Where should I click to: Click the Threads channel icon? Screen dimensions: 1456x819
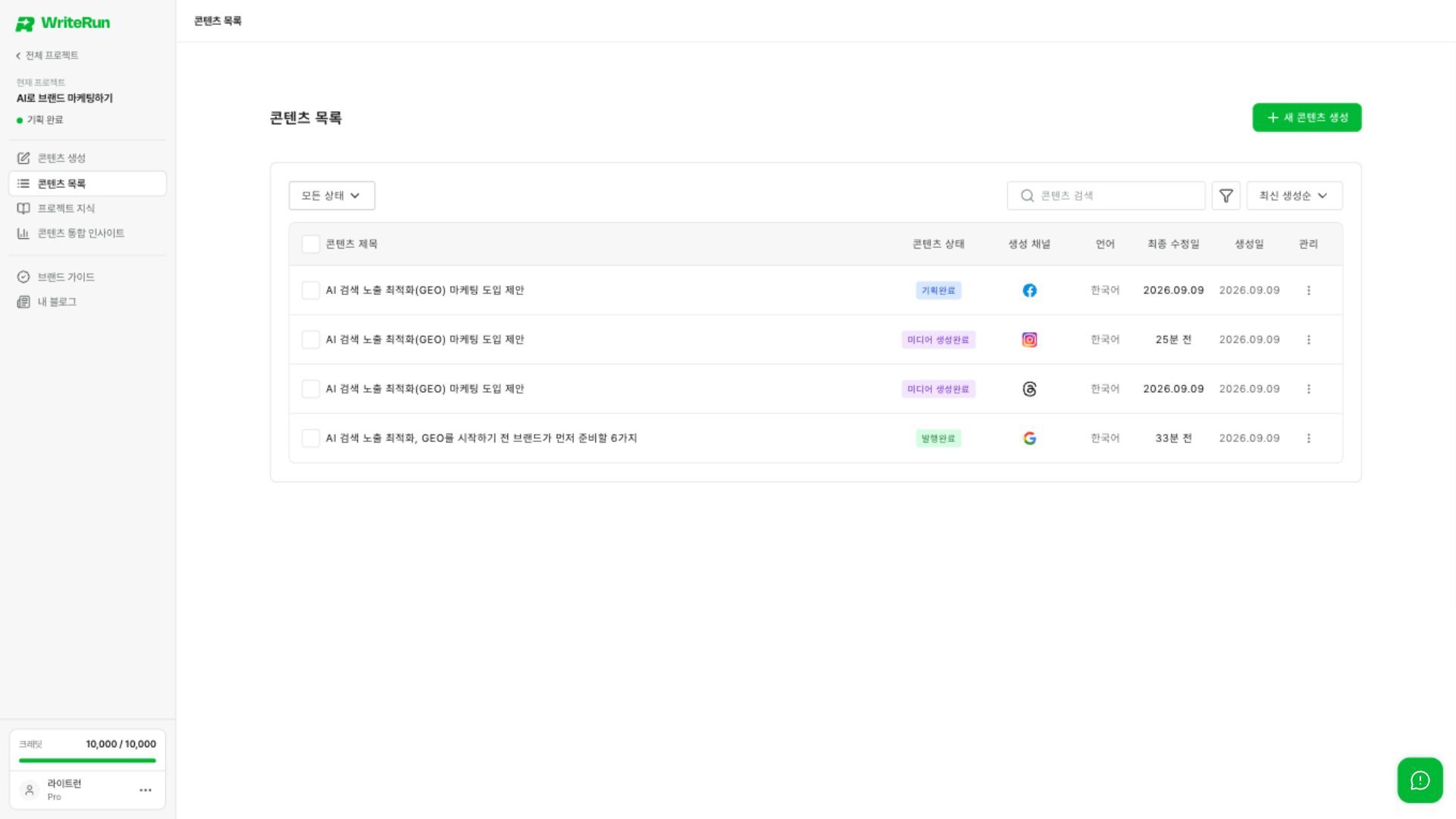tap(1029, 389)
